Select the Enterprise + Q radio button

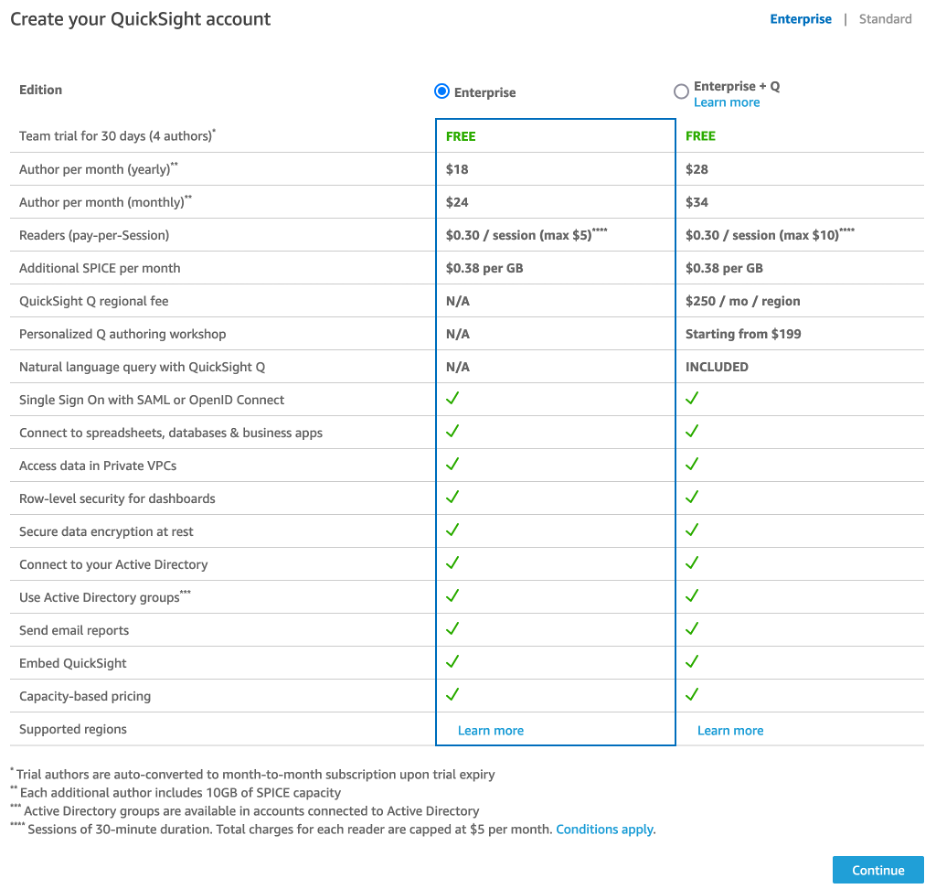point(681,91)
